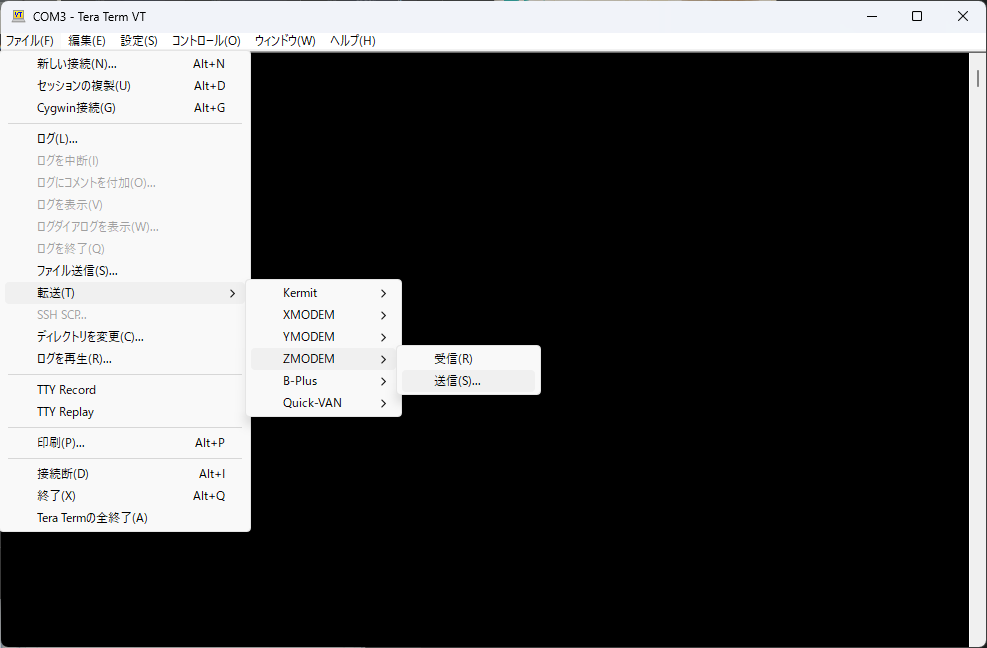Choose セッションの複製(U) entry
987x648 pixels.
[x=125, y=86]
